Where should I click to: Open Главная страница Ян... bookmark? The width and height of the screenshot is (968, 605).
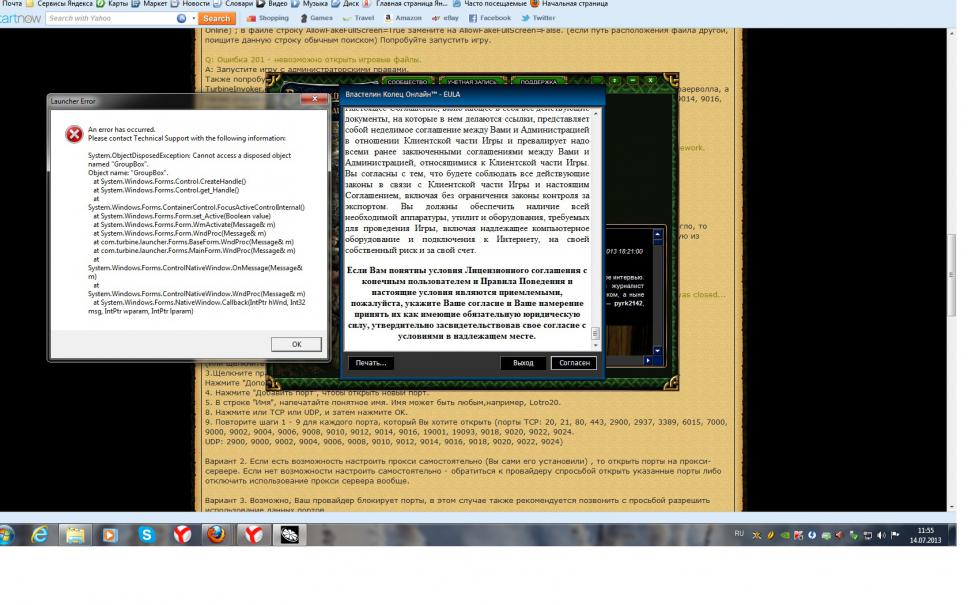point(406,4)
